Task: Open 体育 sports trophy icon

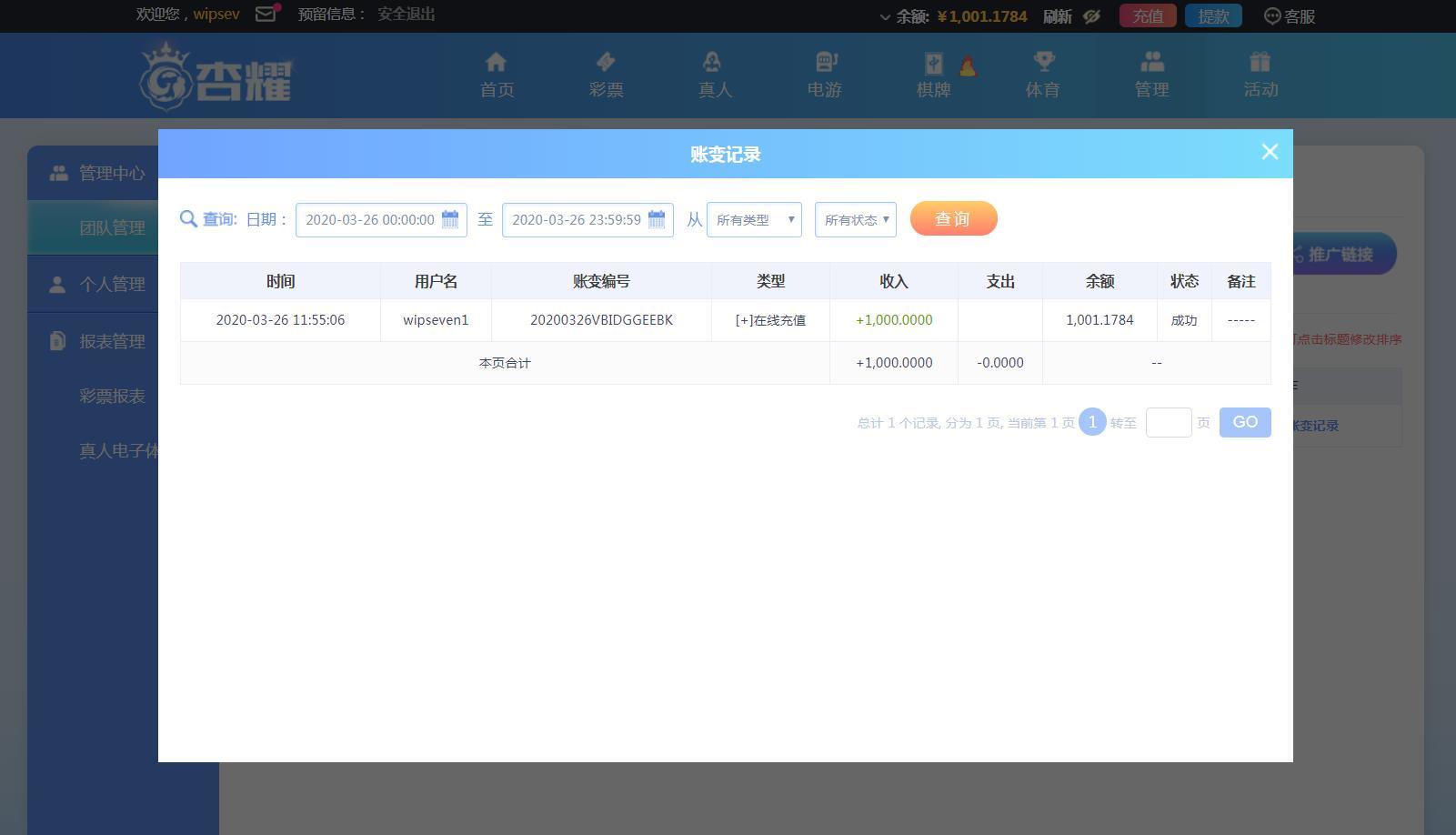Action: coord(1042,63)
